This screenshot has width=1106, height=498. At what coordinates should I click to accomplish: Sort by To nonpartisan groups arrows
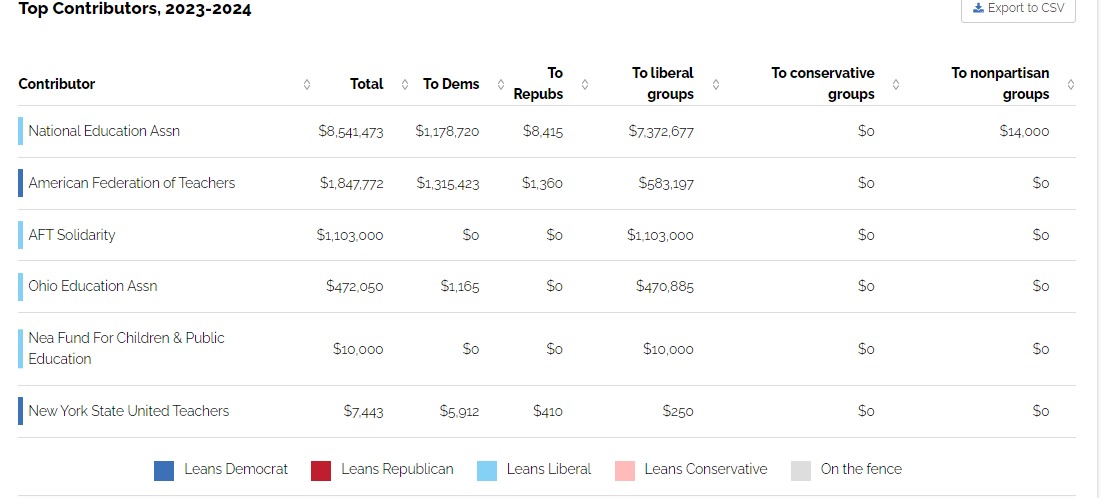[1071, 84]
